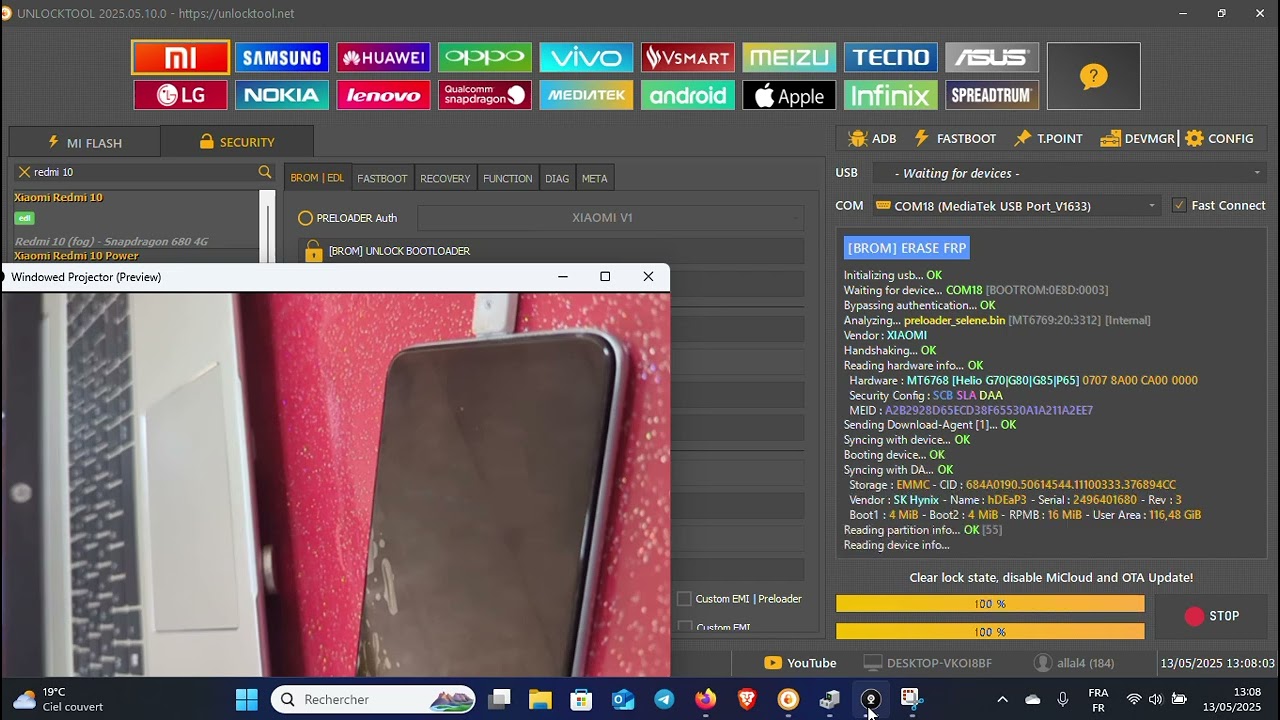The height and width of the screenshot is (720, 1280).
Task: Switch to the MI FLASH tab
Action: click(x=84, y=142)
